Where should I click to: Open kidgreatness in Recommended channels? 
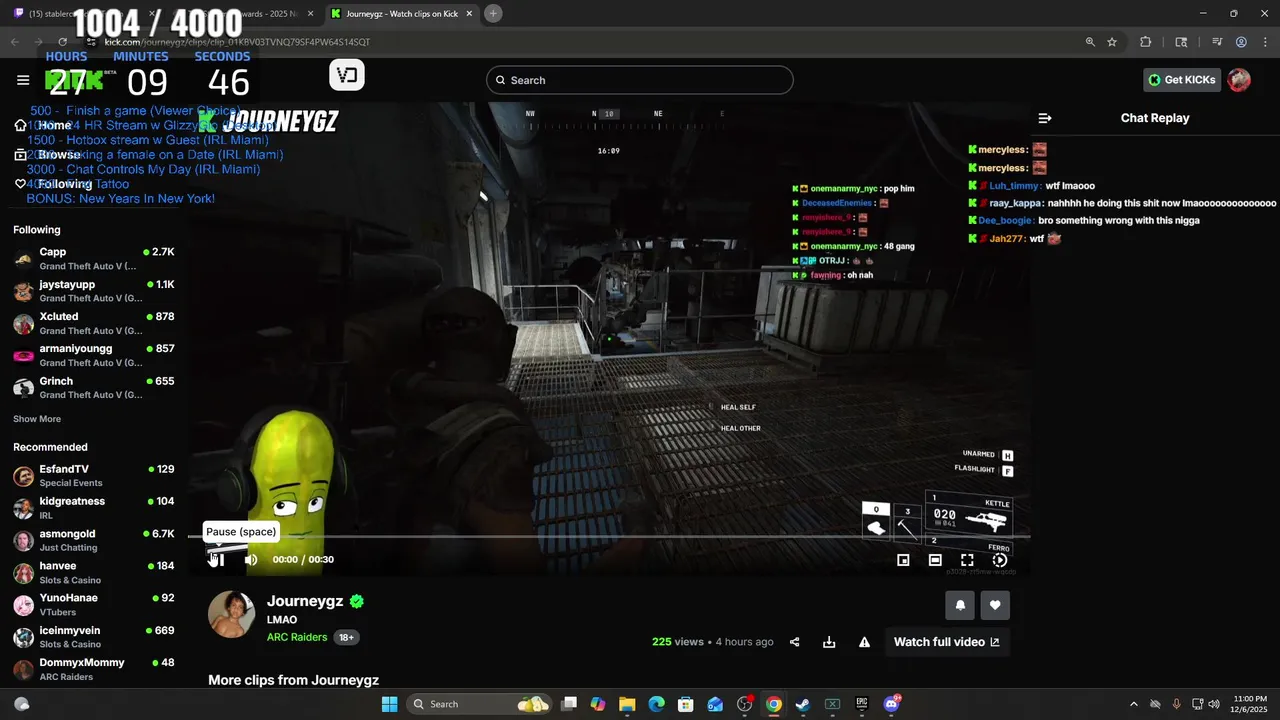click(x=94, y=508)
